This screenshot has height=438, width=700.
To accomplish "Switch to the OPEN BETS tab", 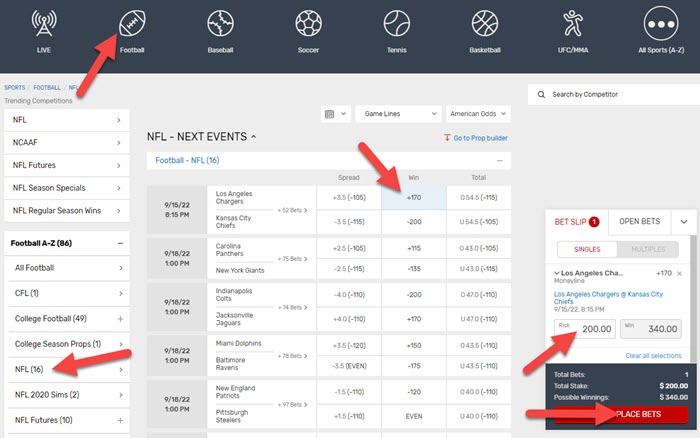I will click(x=636, y=221).
